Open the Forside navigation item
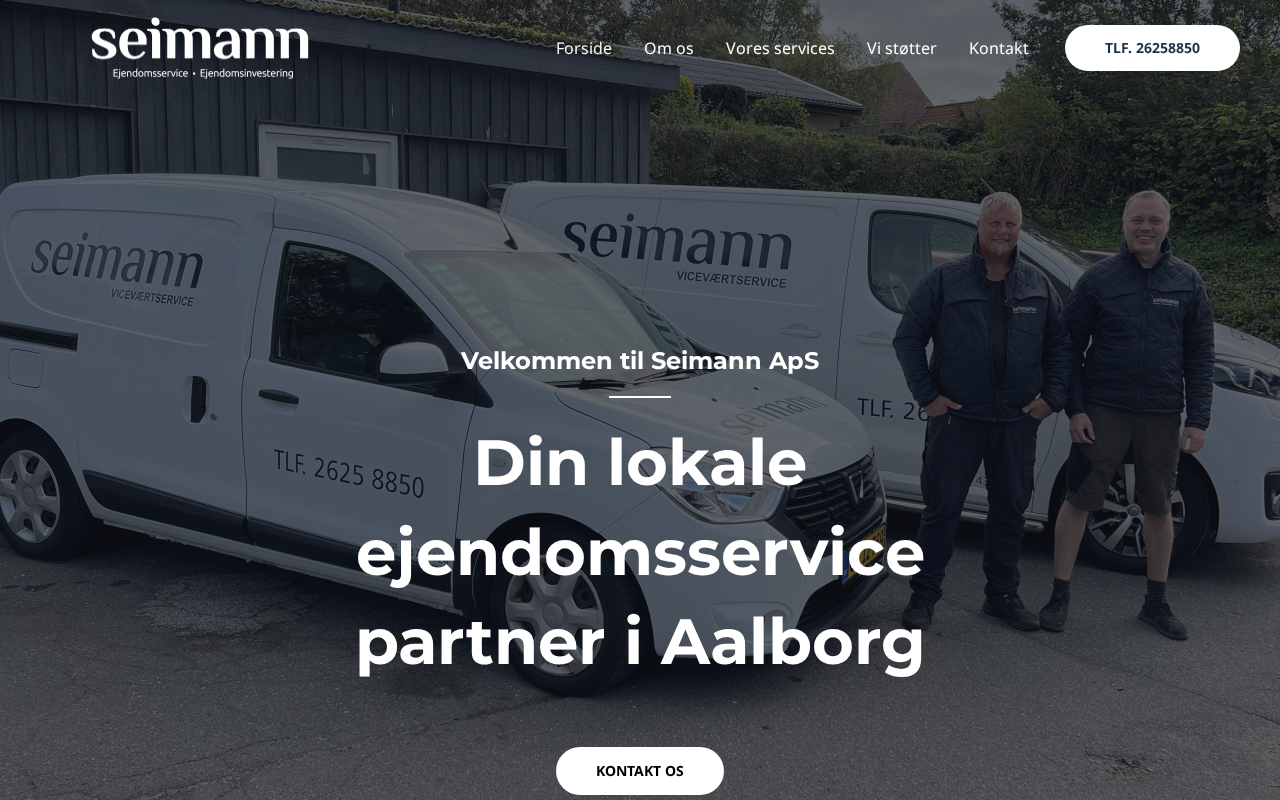 [584, 48]
